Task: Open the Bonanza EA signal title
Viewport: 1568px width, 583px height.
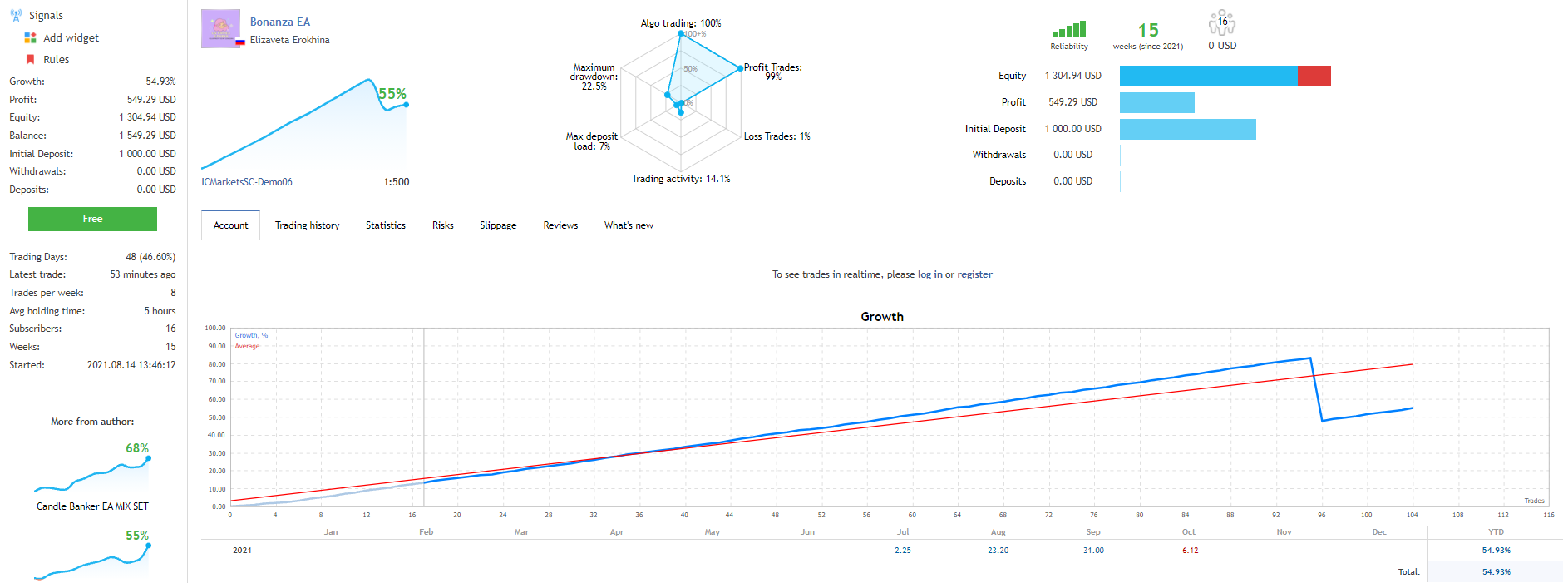Action: click(x=280, y=22)
